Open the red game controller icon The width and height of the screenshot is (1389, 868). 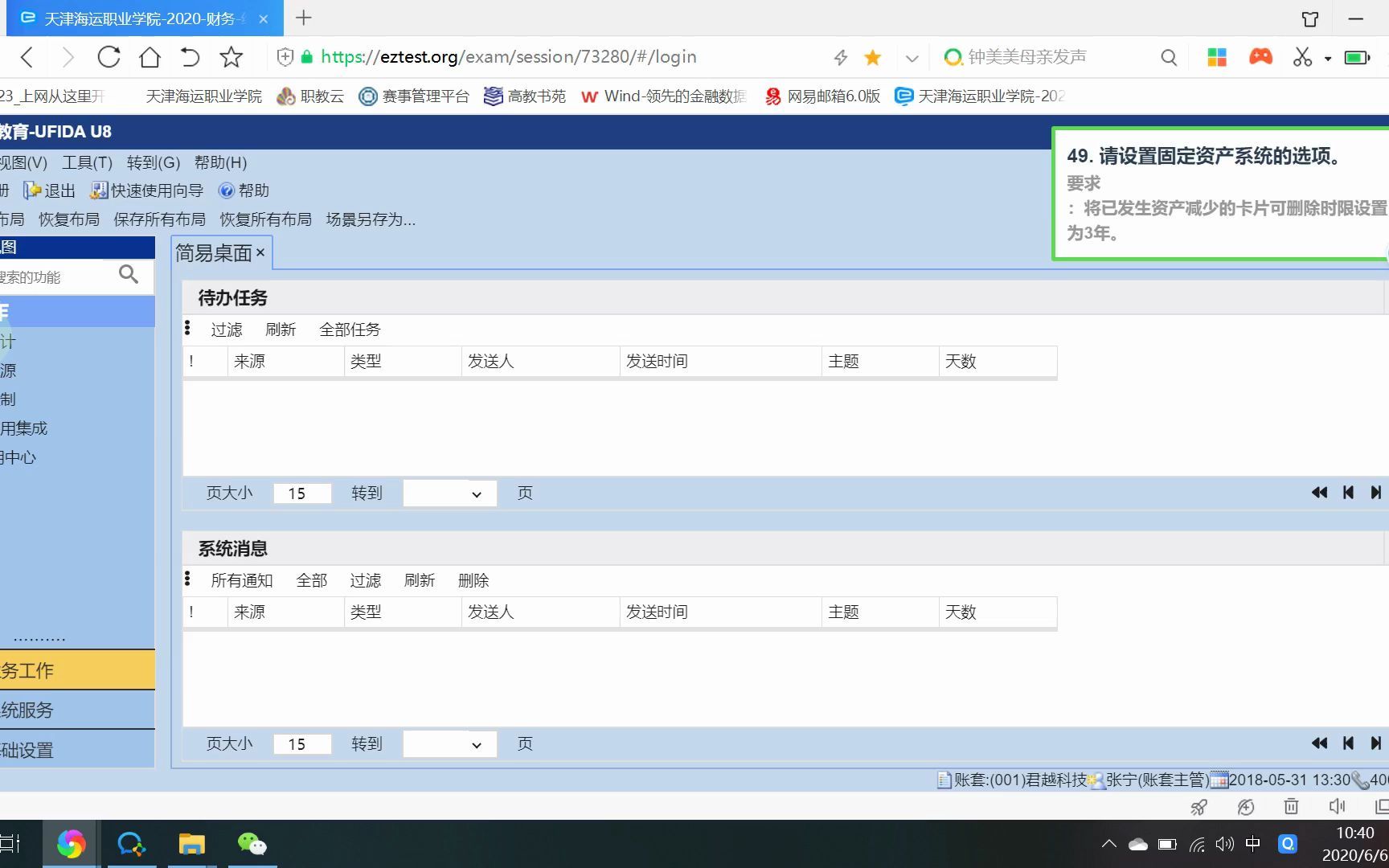(1260, 56)
